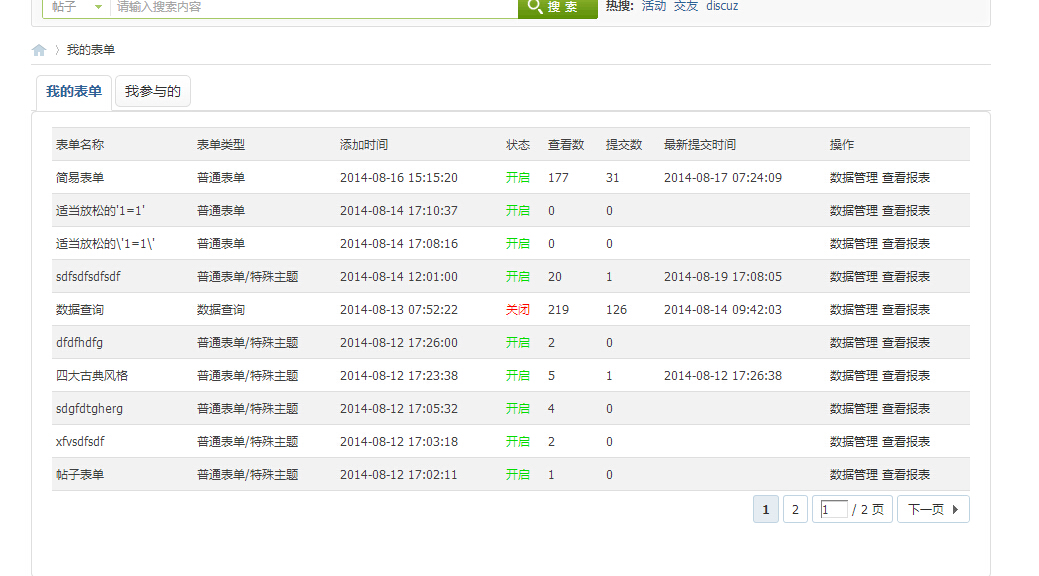The height and width of the screenshot is (576, 1039).
Task: Toggle the 关闭 status of 数据查询 form
Action: 518,309
